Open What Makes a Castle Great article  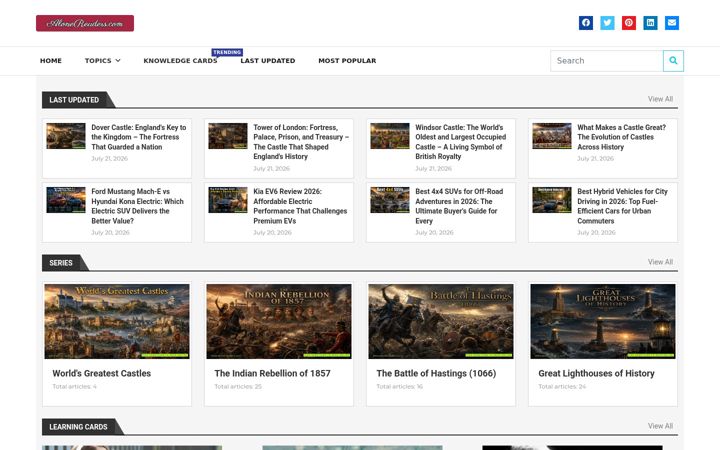click(x=621, y=137)
